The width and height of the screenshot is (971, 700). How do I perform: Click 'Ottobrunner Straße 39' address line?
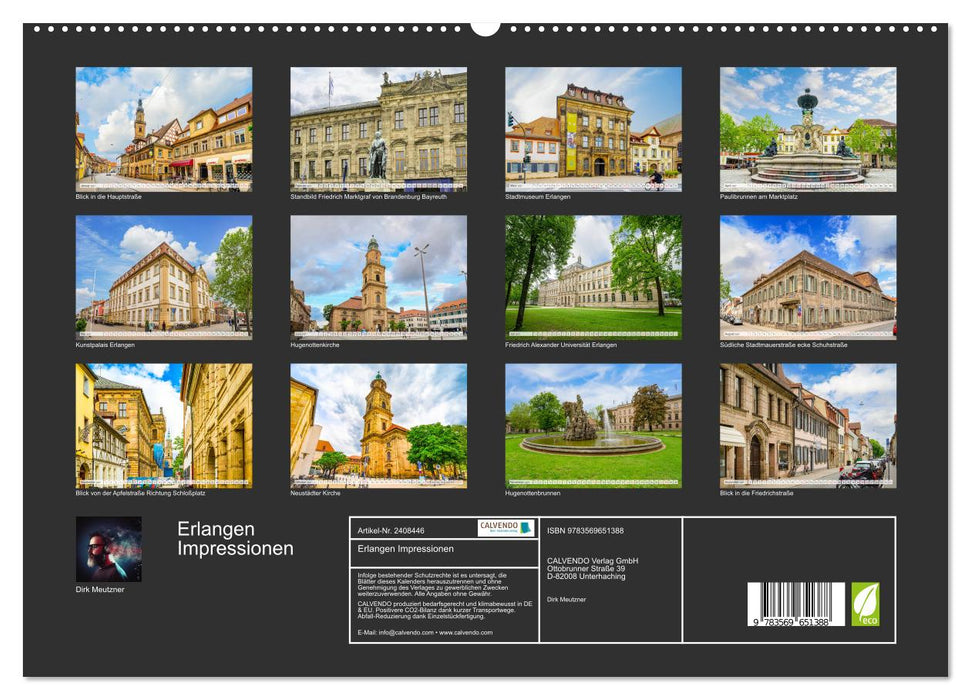586,569
